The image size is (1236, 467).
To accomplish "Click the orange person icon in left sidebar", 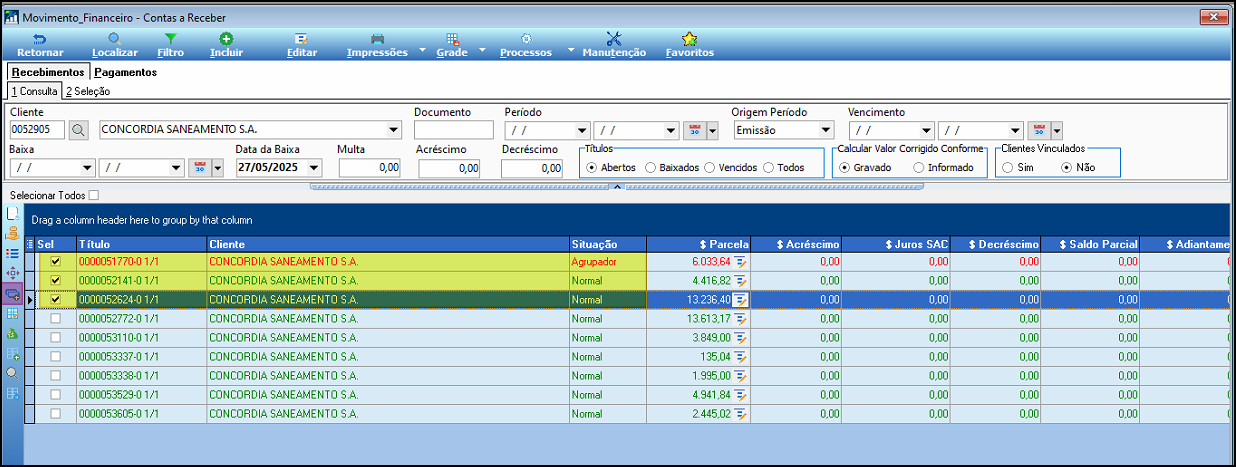I will (x=13, y=233).
